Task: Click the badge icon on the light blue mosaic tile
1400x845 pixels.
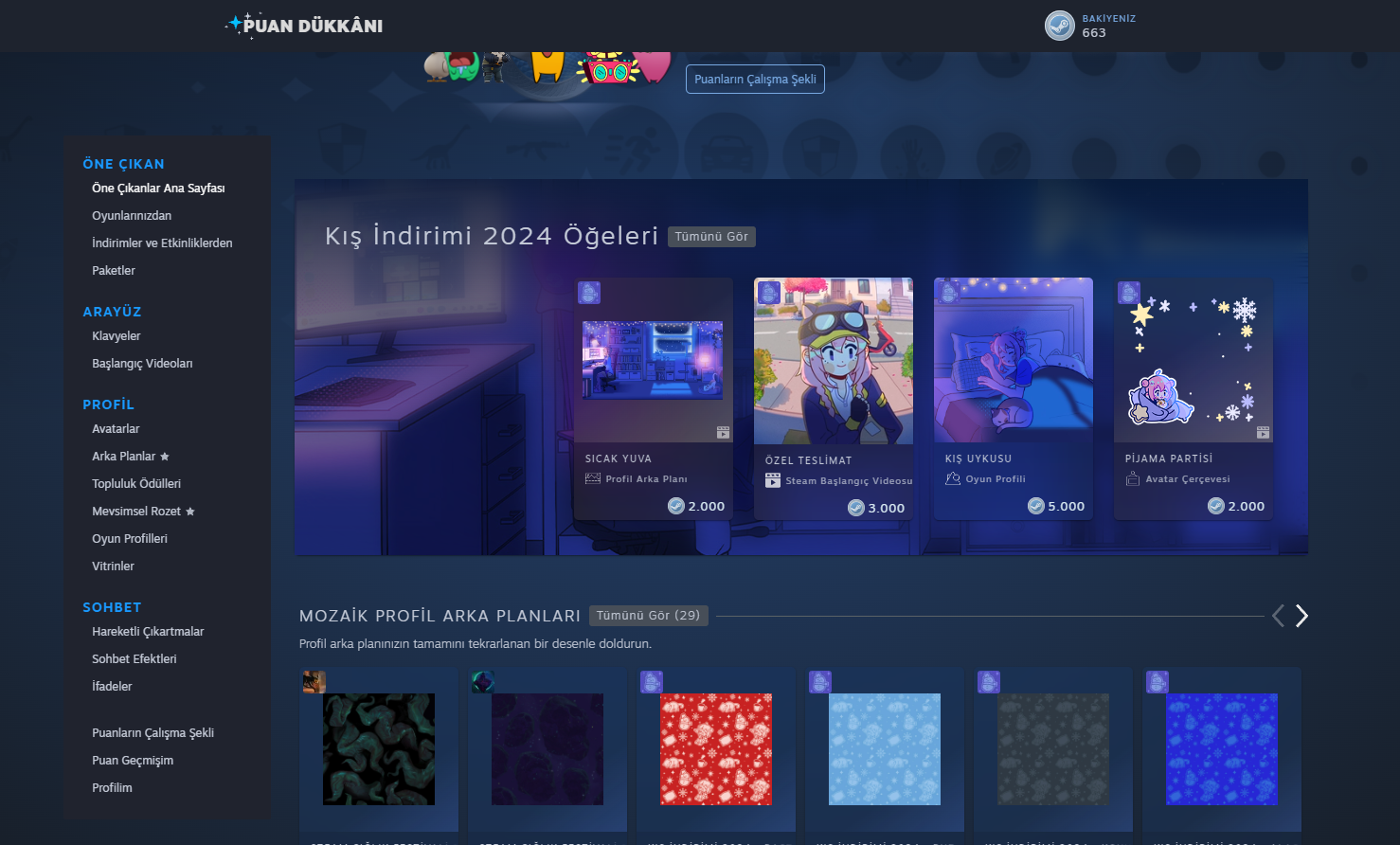Action: pyautogui.click(x=820, y=682)
